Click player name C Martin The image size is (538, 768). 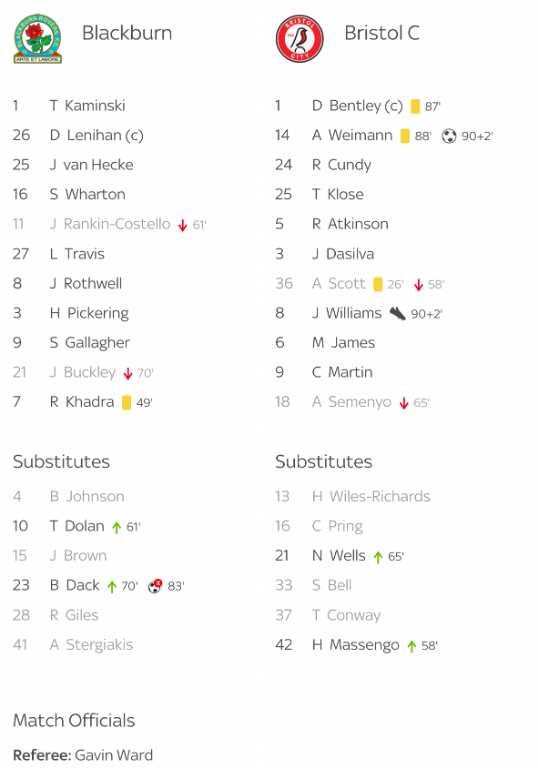(342, 372)
